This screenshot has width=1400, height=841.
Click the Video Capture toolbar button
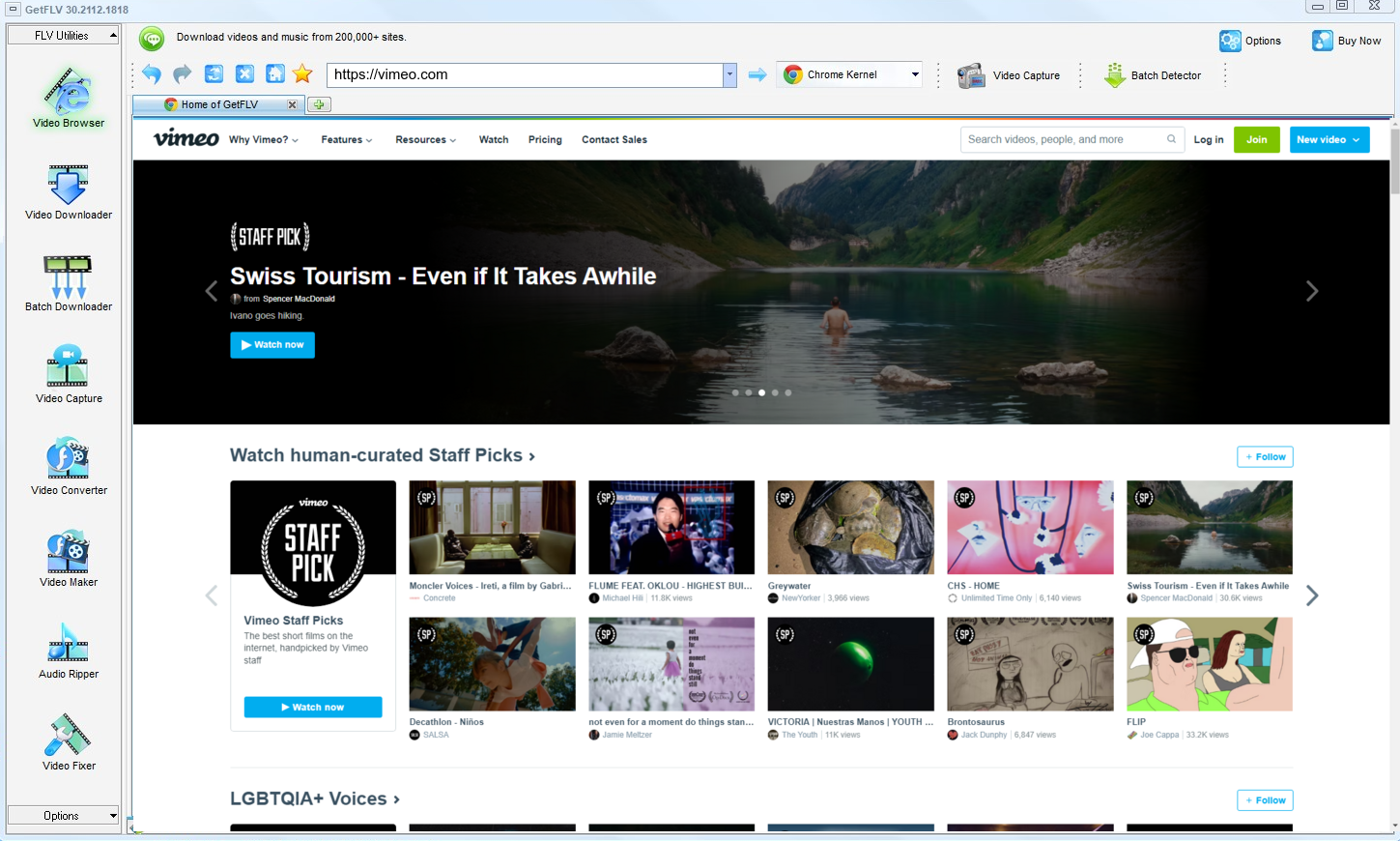[x=1009, y=75]
